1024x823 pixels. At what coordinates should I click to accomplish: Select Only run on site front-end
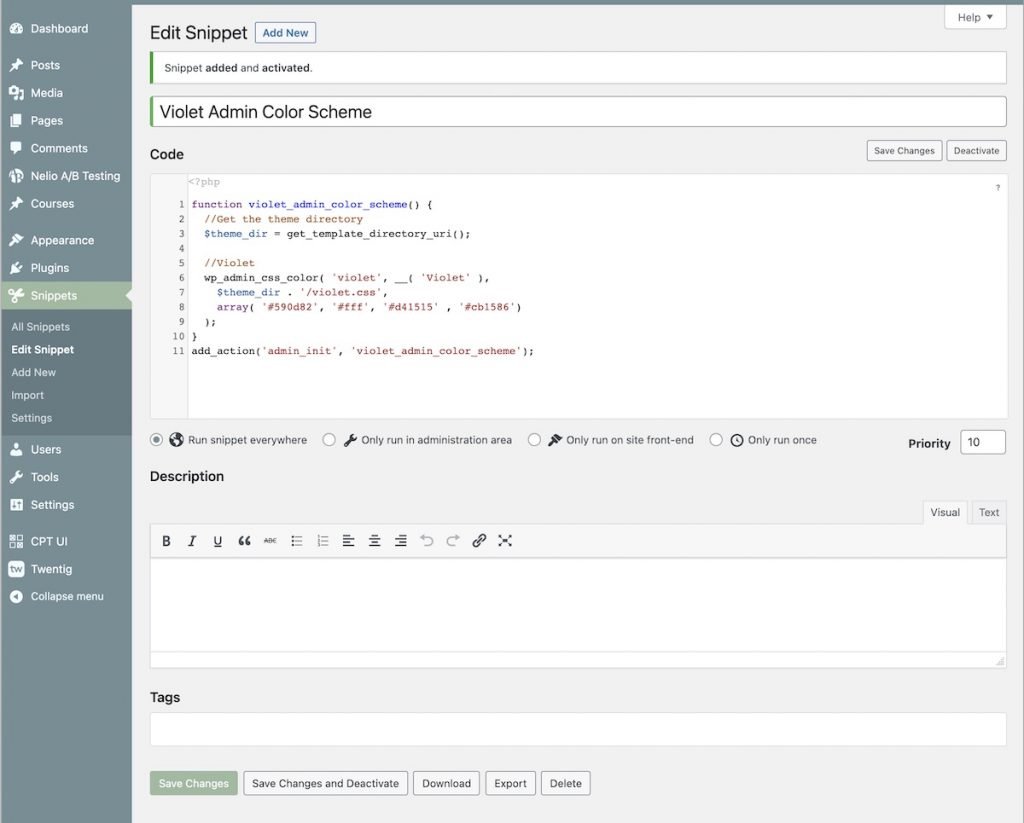click(534, 440)
